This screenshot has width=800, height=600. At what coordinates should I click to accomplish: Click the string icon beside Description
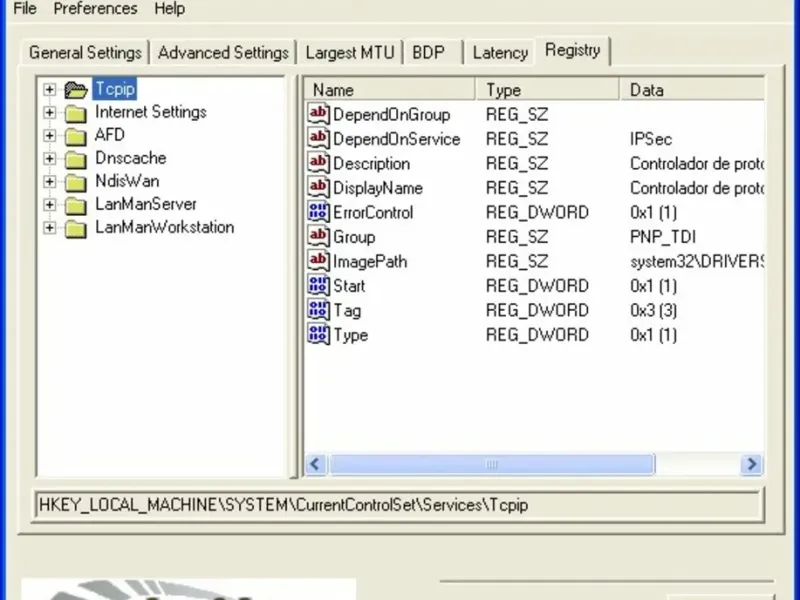click(x=318, y=163)
